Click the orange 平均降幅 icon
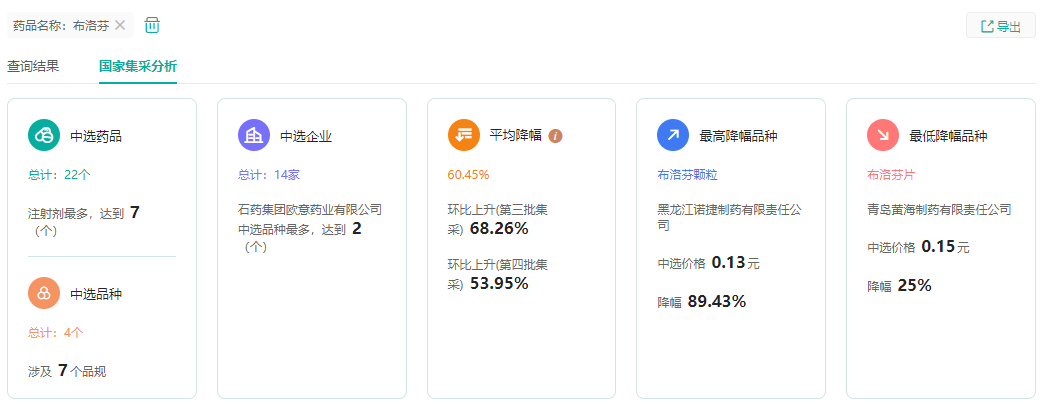Viewport: 1053px width, 409px height. pyautogui.click(x=464, y=135)
